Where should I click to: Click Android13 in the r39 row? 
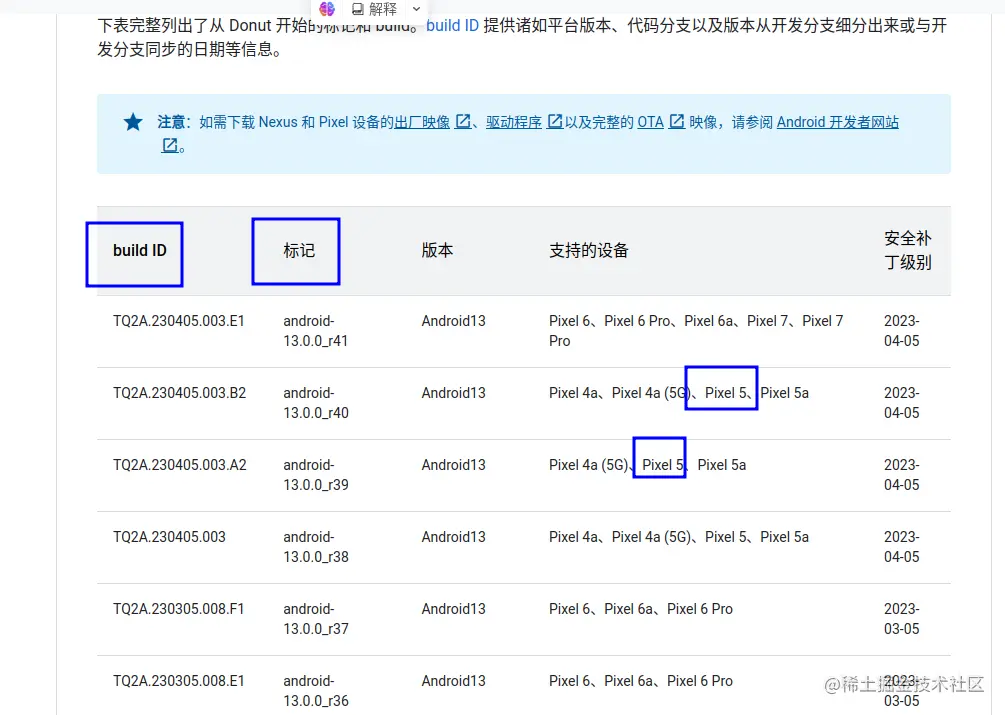click(453, 465)
